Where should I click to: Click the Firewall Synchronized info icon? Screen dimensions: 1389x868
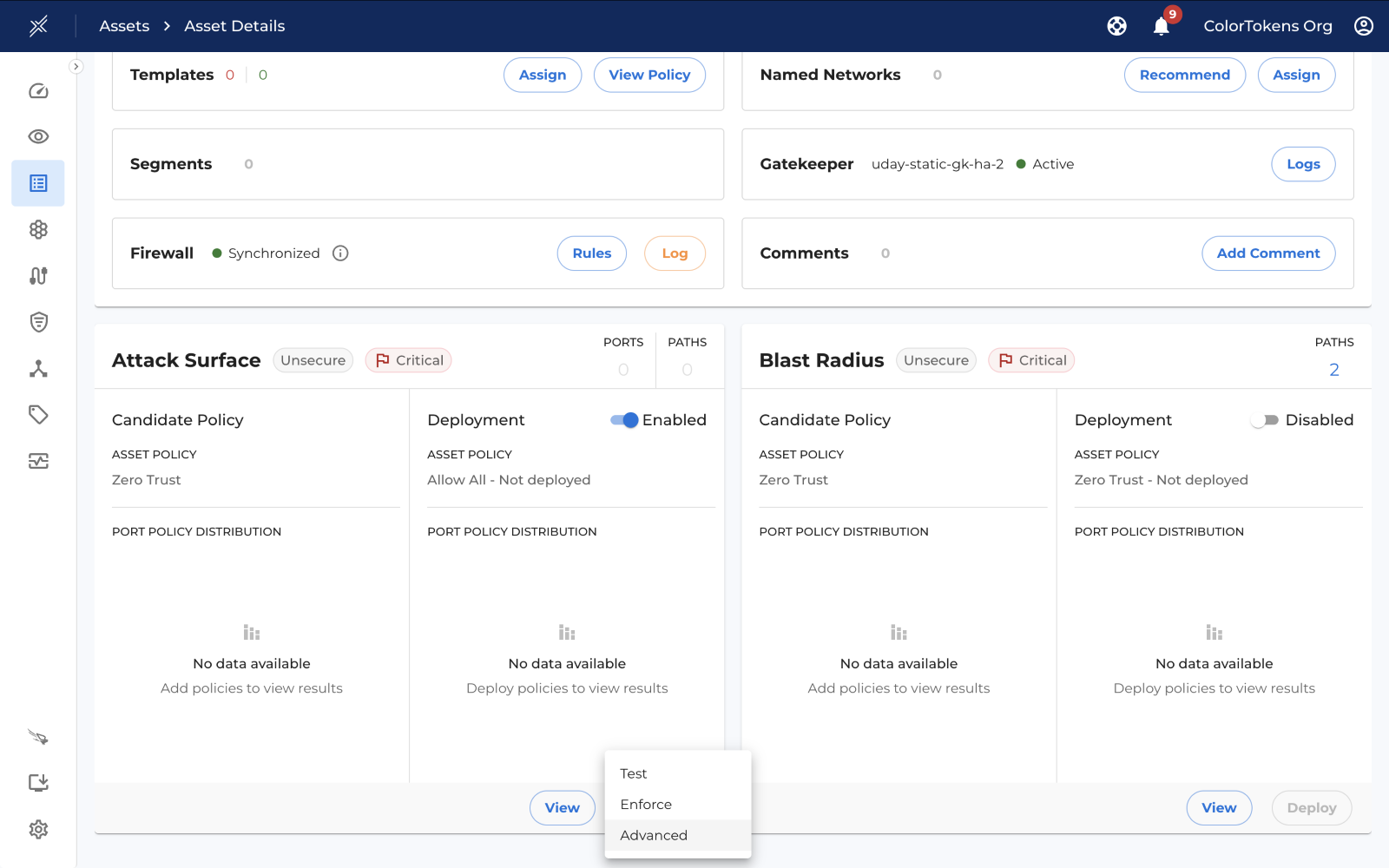click(340, 253)
